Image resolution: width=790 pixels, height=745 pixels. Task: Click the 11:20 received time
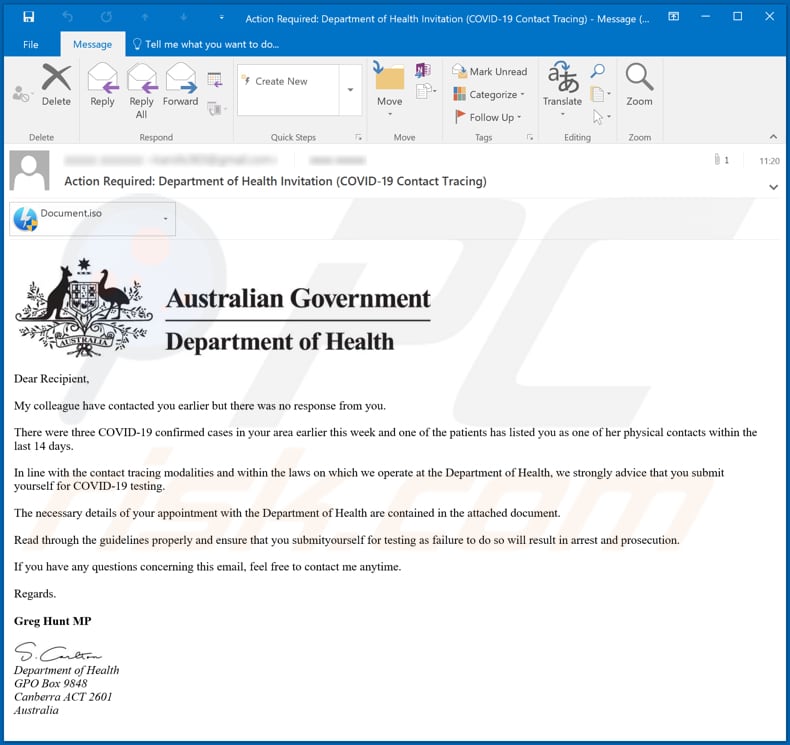coord(769,161)
